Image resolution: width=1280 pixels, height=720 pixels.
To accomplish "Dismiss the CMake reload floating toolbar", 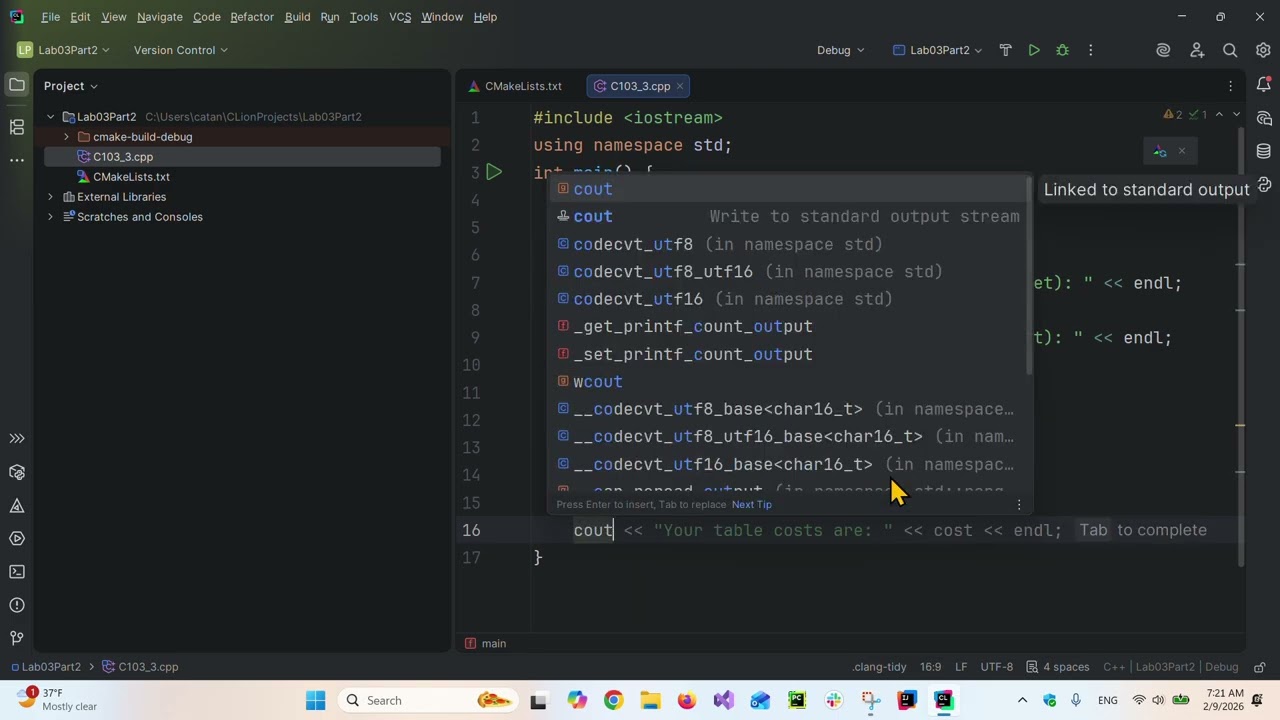I will [1181, 151].
